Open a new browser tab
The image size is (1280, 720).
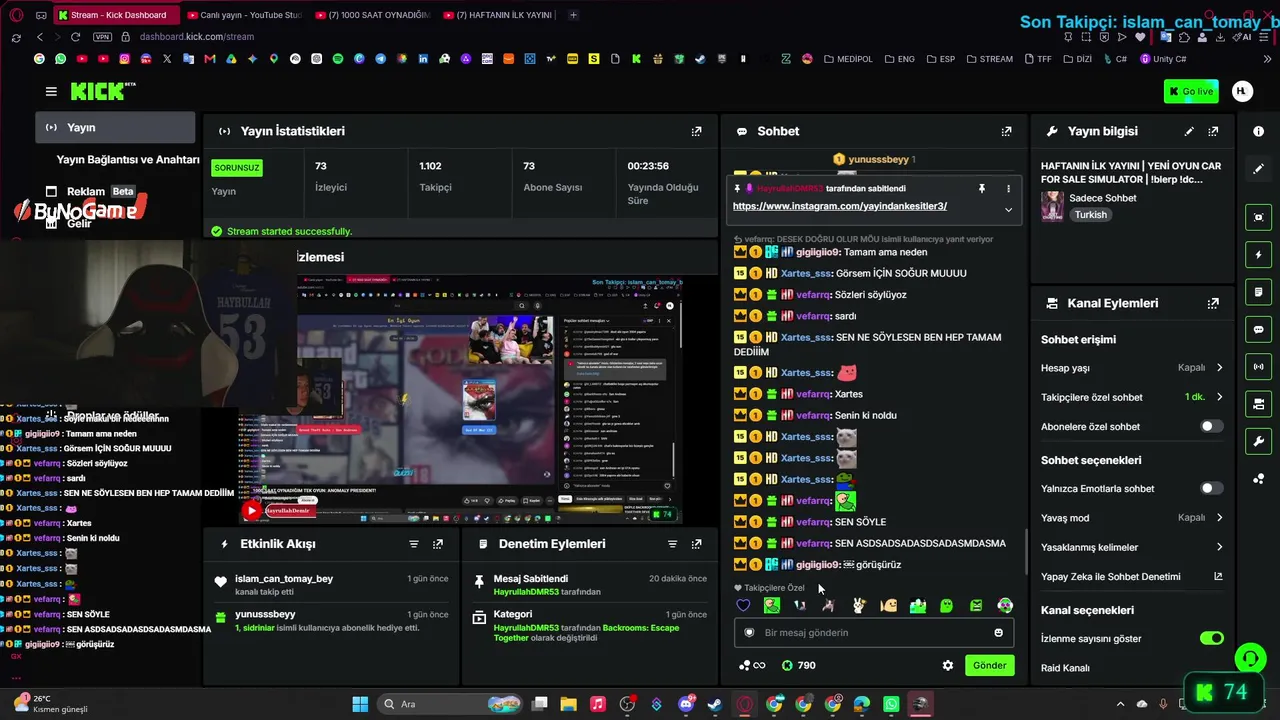click(573, 15)
